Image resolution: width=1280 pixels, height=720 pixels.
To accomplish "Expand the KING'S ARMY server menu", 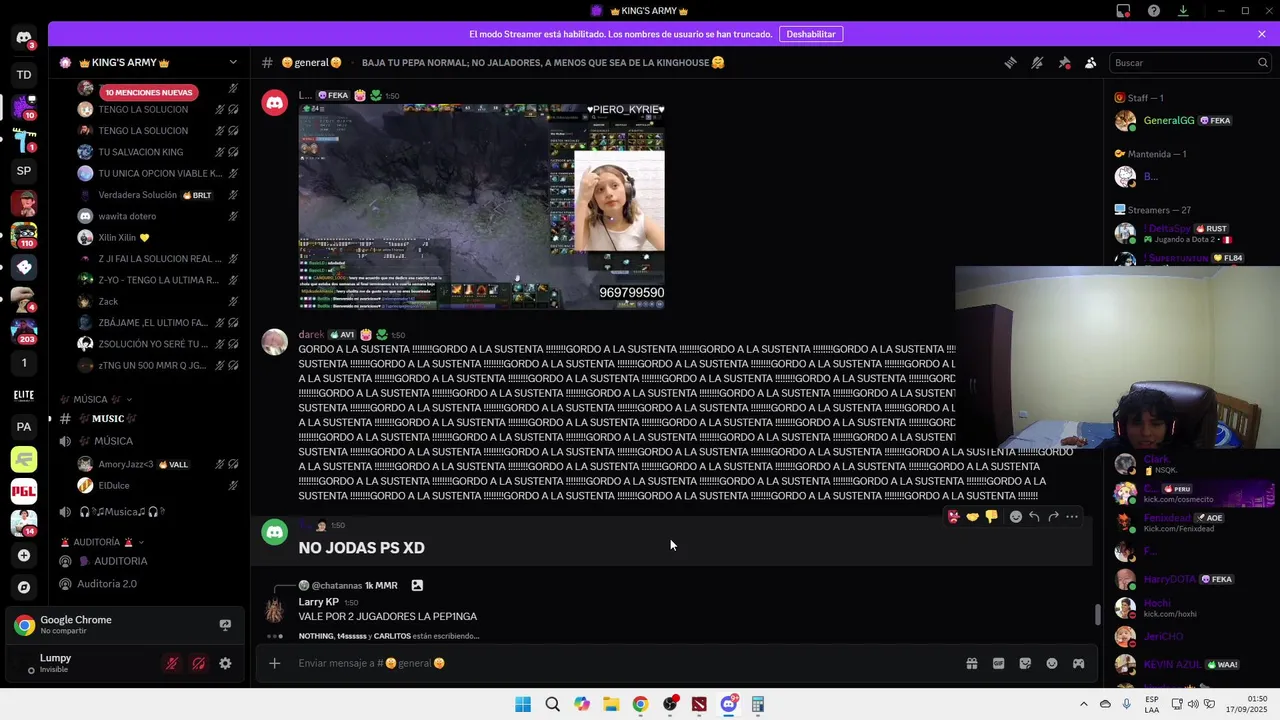I will (x=149, y=62).
